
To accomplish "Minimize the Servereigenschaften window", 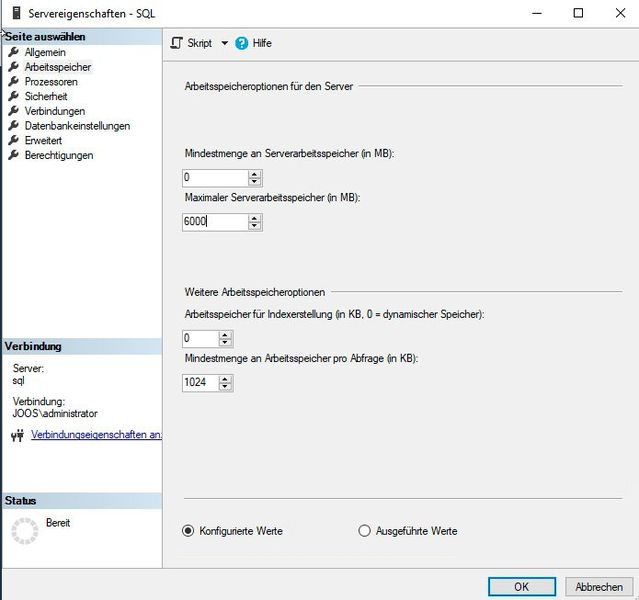I will 537,13.
